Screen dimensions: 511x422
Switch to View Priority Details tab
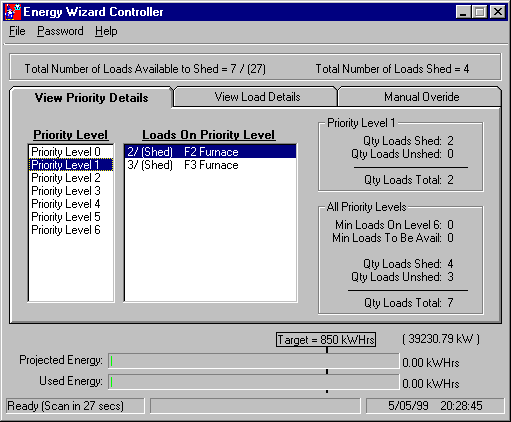(x=91, y=98)
